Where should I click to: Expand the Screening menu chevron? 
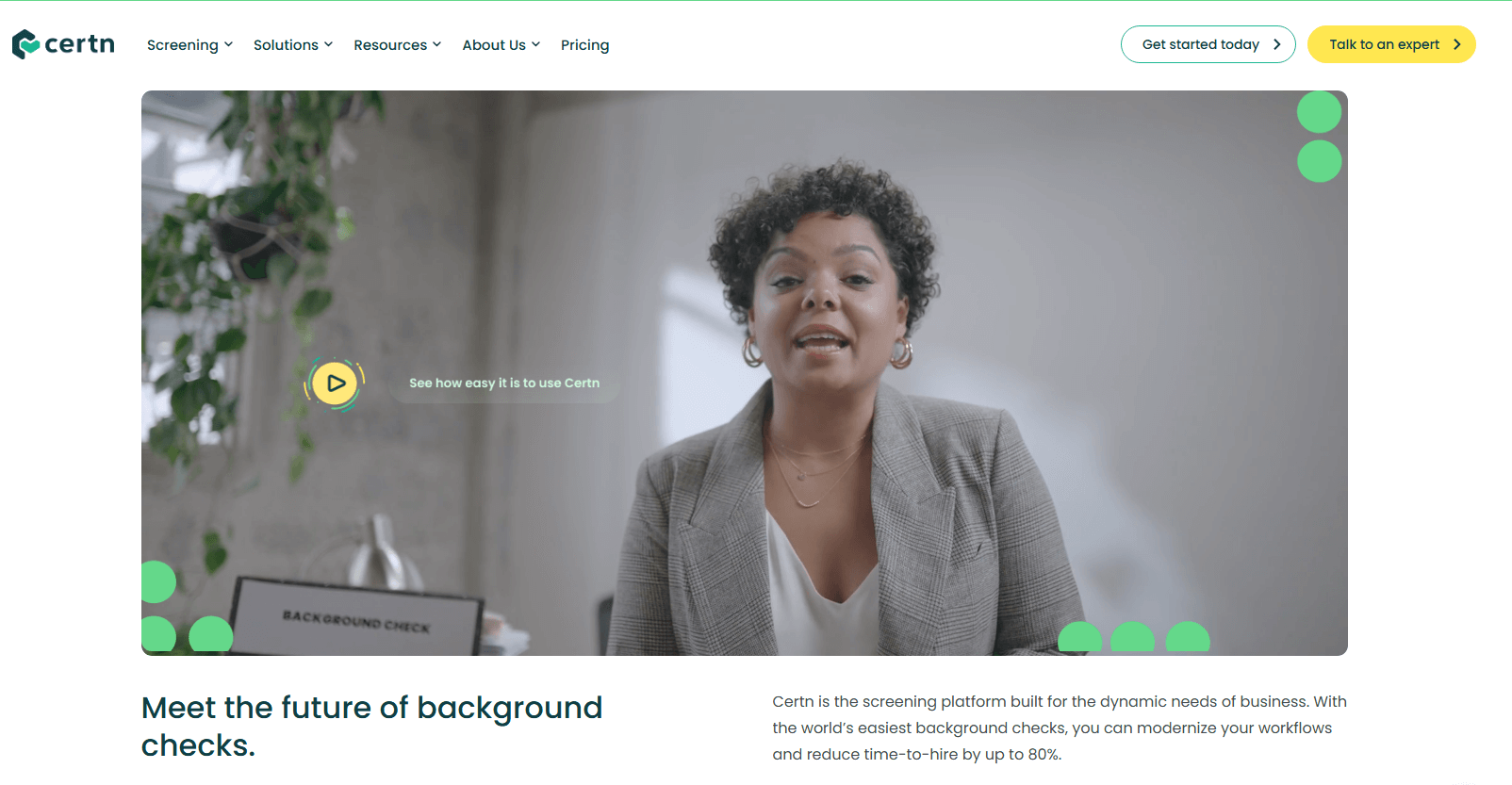click(x=228, y=44)
